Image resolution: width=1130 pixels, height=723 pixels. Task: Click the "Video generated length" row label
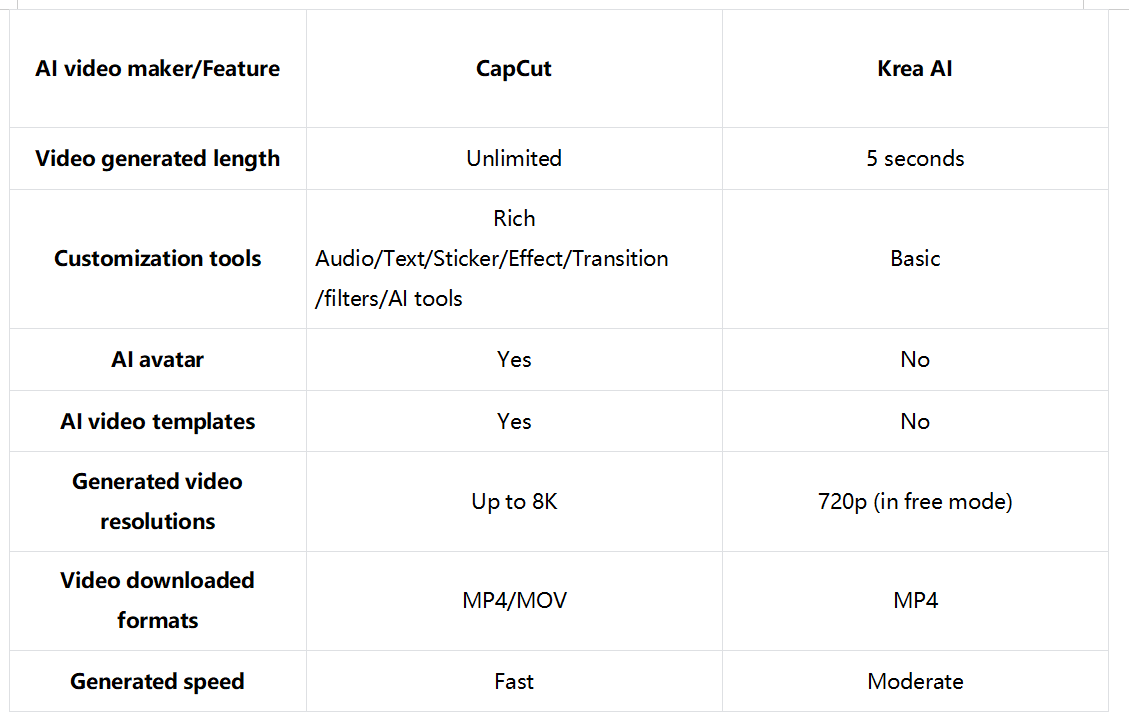tap(158, 159)
